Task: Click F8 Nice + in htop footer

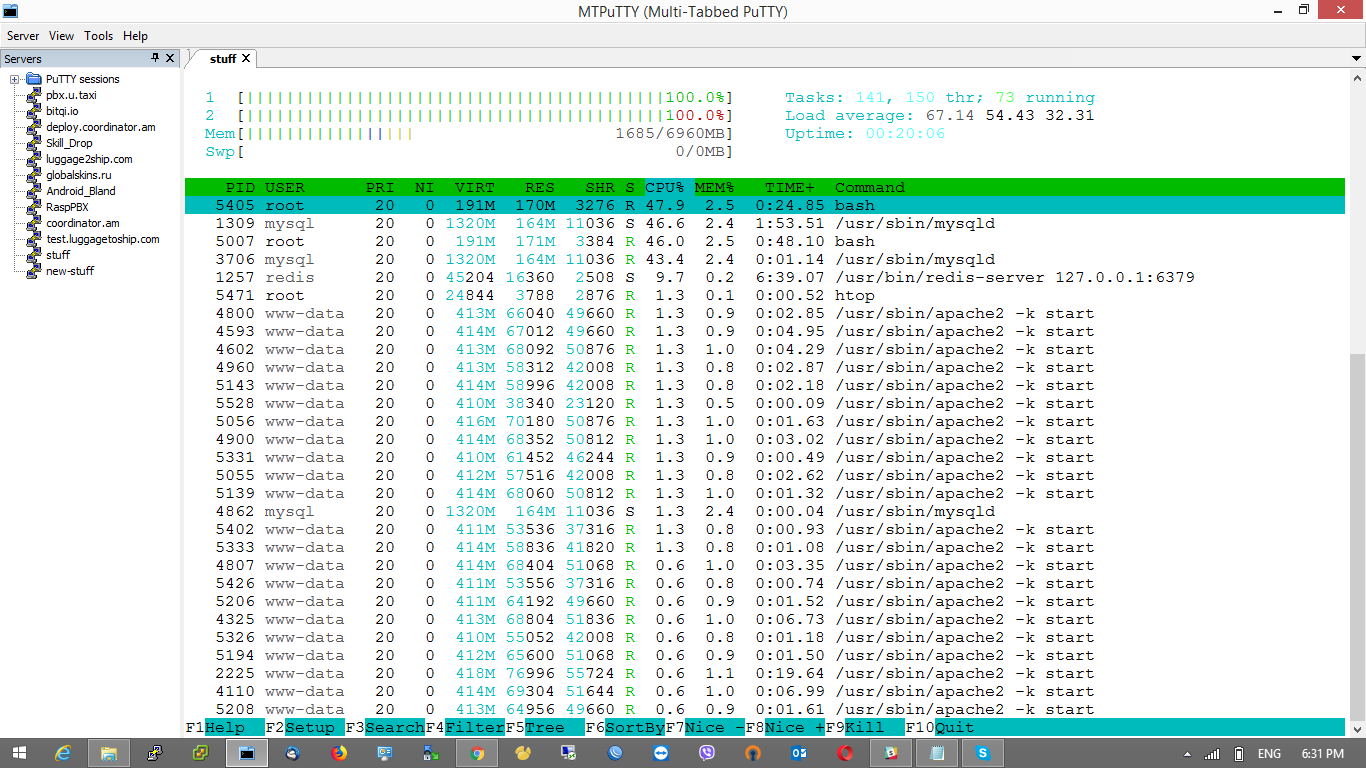Action: click(x=785, y=727)
